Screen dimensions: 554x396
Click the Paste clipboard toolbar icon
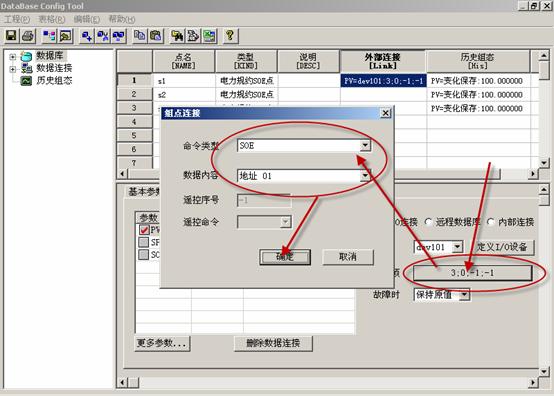(155, 36)
